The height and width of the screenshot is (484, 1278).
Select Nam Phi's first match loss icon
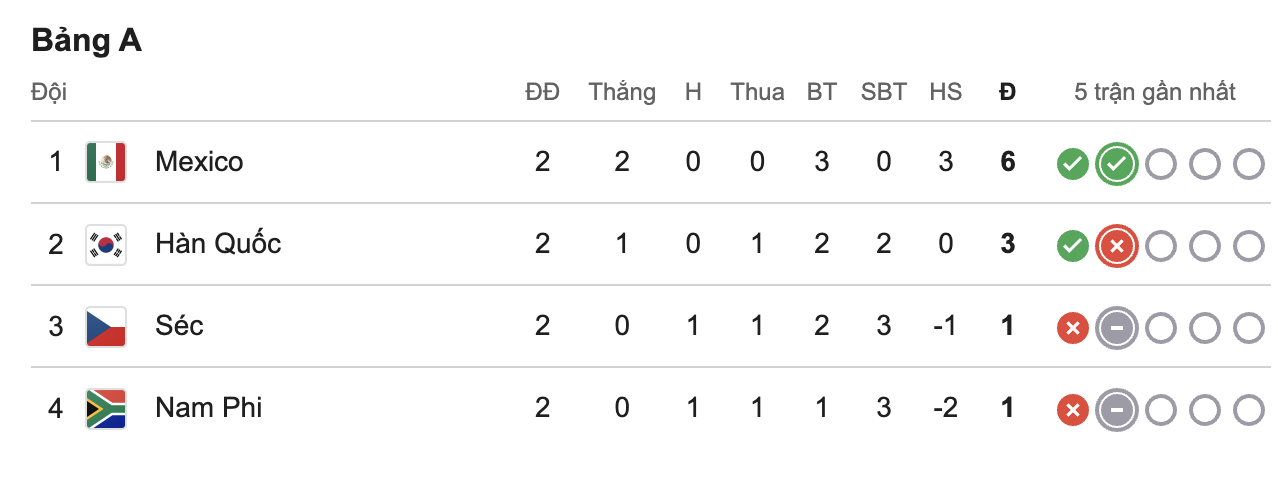coord(1072,409)
